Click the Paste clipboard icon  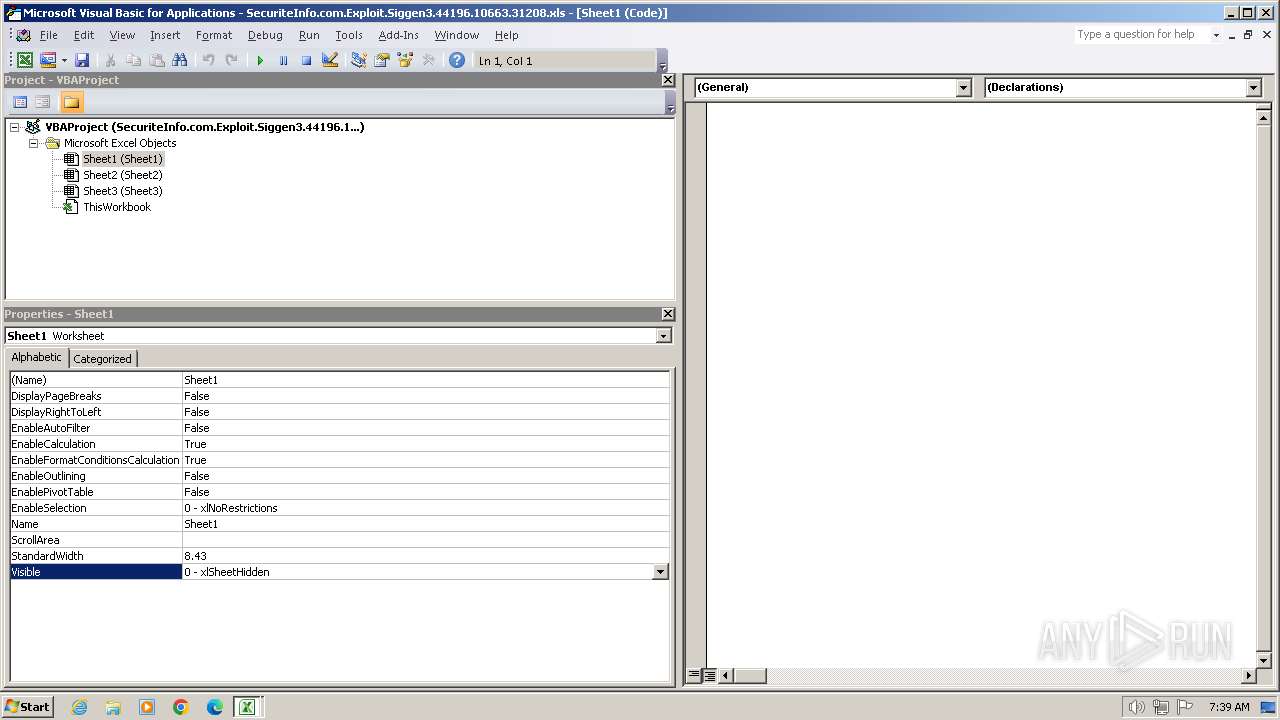pyautogui.click(x=157, y=61)
